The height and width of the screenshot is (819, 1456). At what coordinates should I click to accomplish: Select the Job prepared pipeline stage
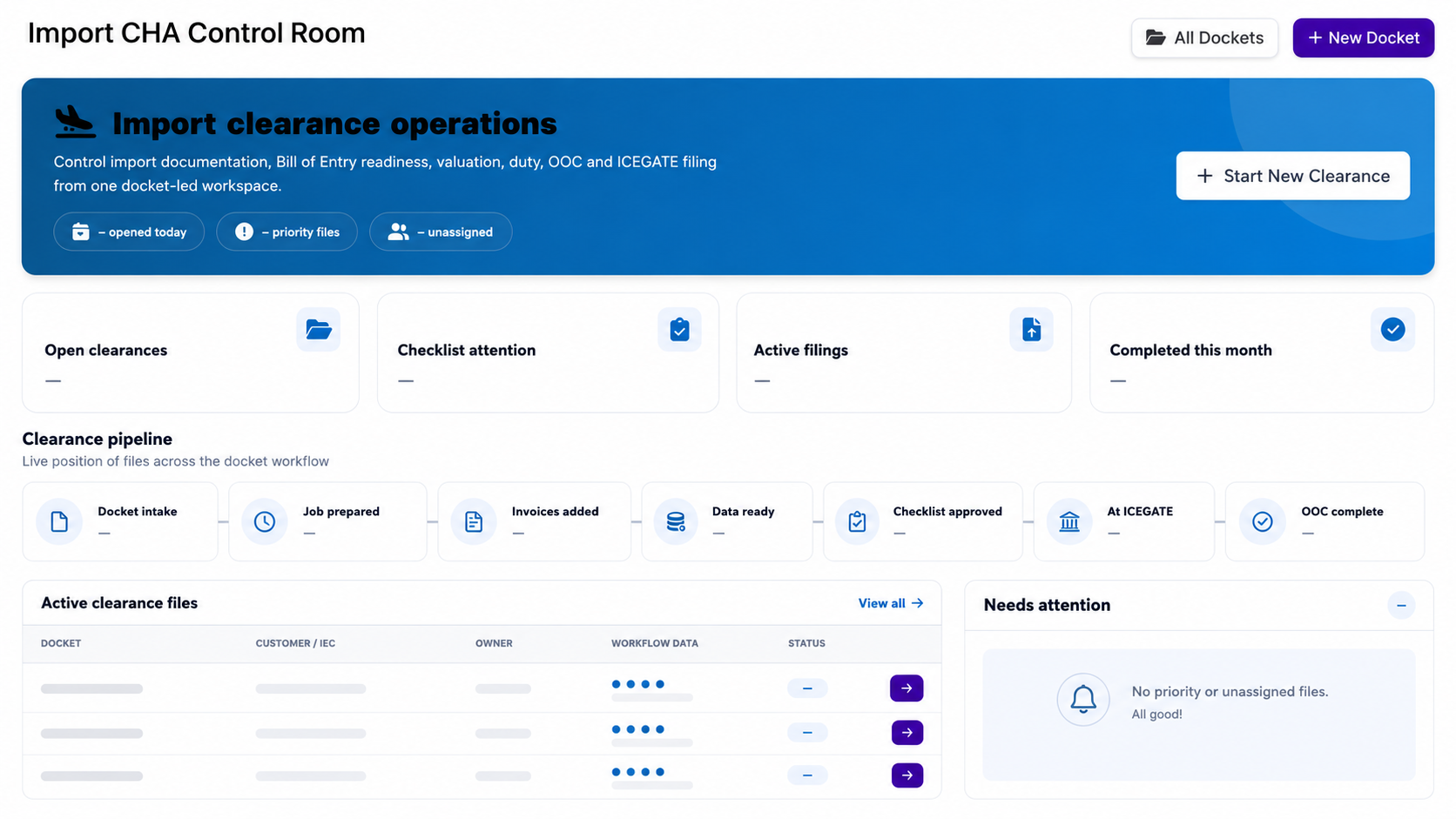click(x=327, y=521)
